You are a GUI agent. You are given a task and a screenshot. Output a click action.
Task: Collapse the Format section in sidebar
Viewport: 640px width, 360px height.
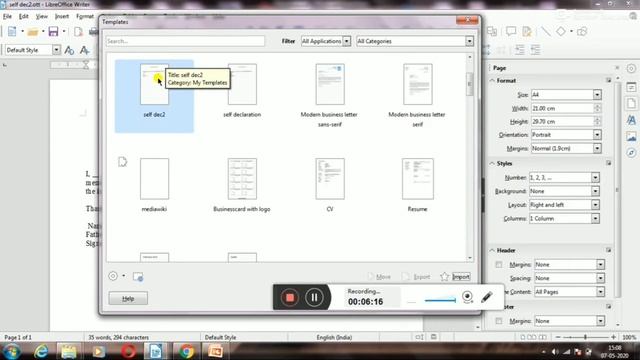tap(492, 81)
